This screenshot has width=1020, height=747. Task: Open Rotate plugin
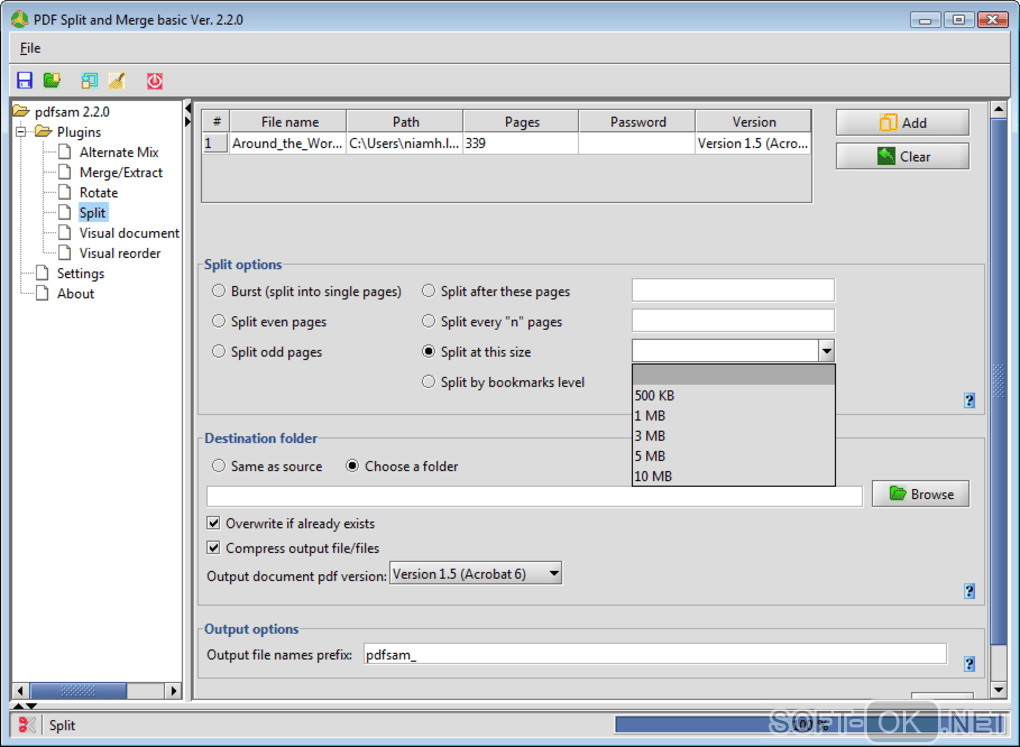point(99,193)
